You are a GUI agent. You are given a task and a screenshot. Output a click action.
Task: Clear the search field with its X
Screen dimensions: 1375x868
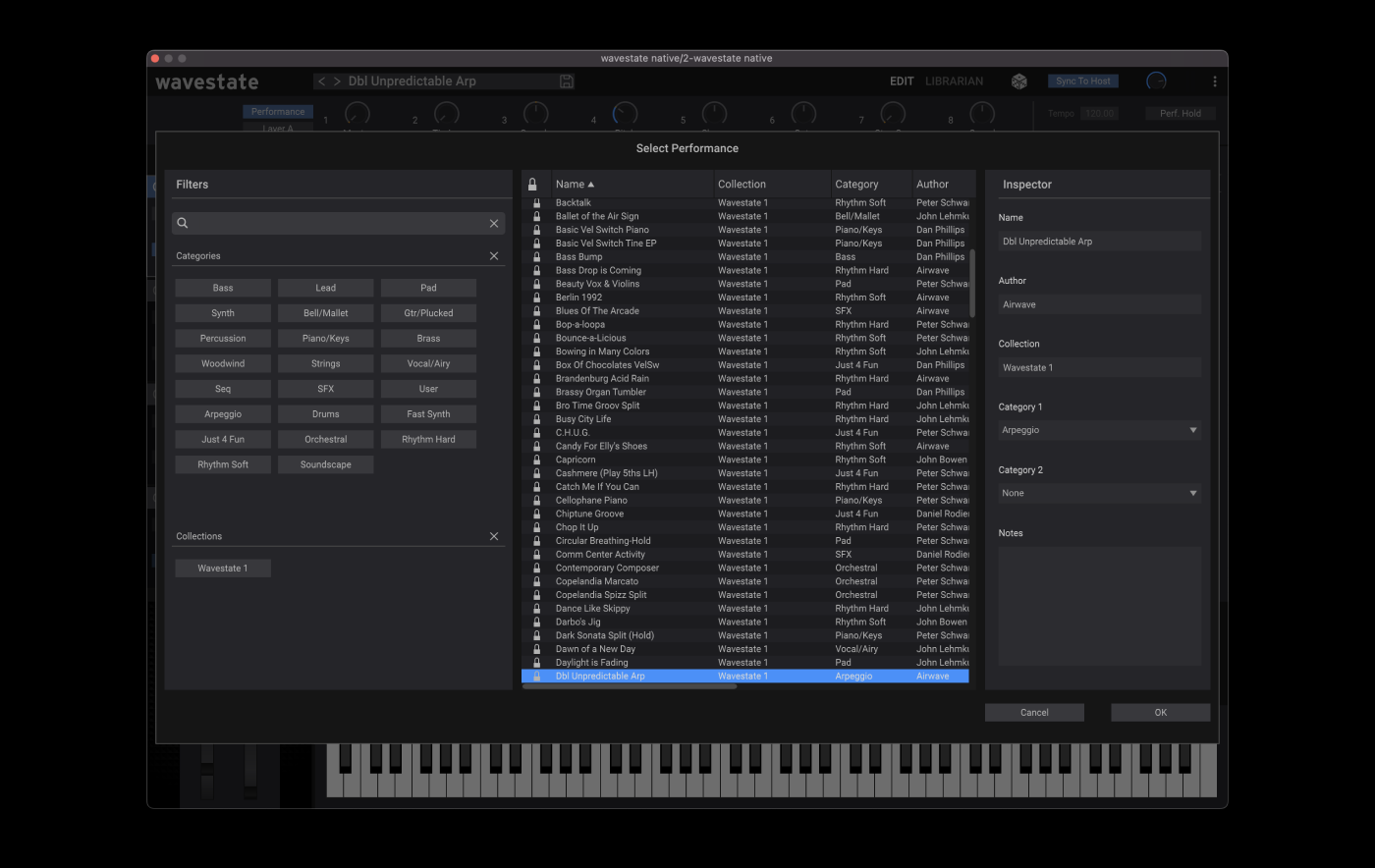click(494, 223)
